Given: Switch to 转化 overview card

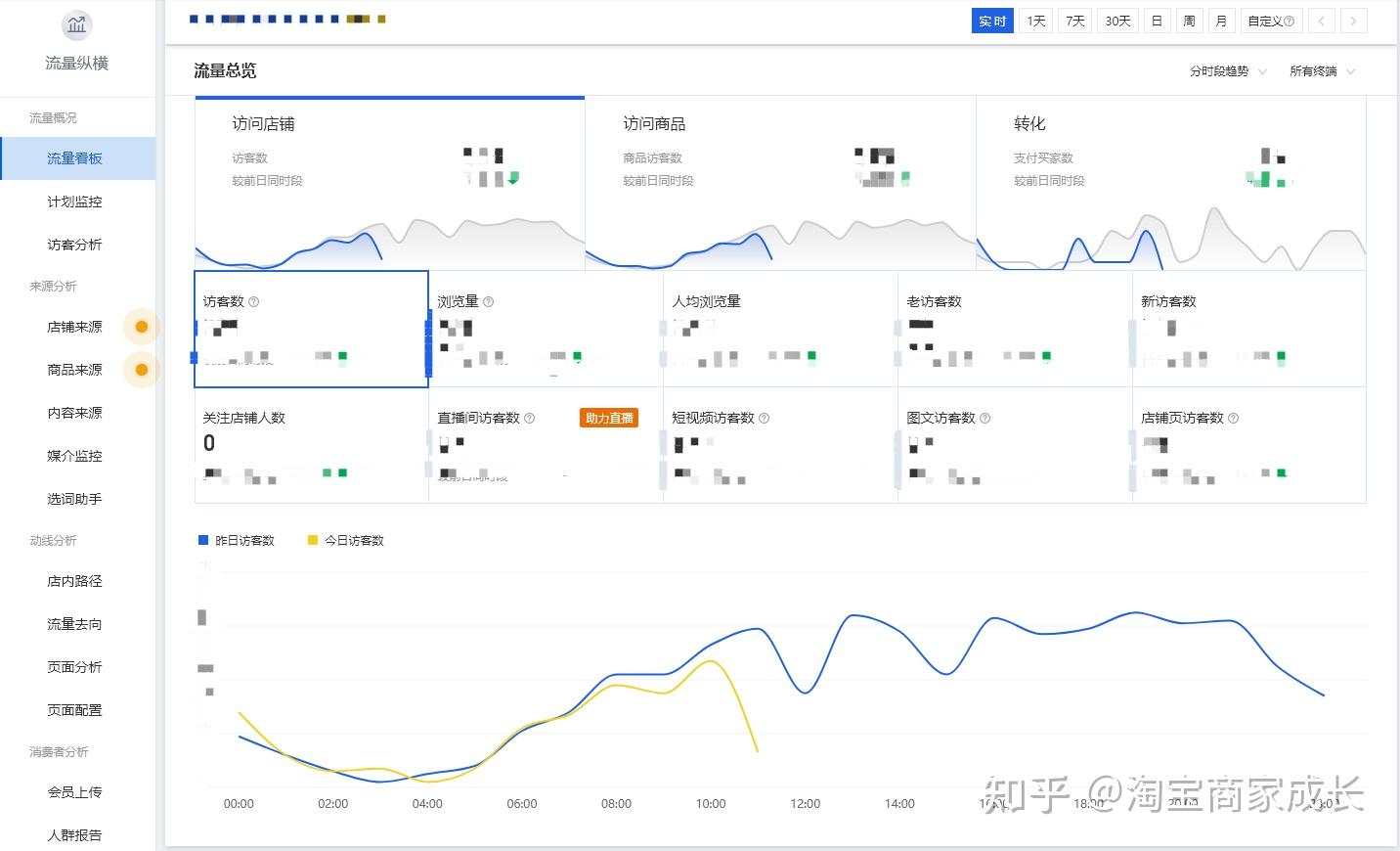Looking at the screenshot, I should [x=1171, y=184].
